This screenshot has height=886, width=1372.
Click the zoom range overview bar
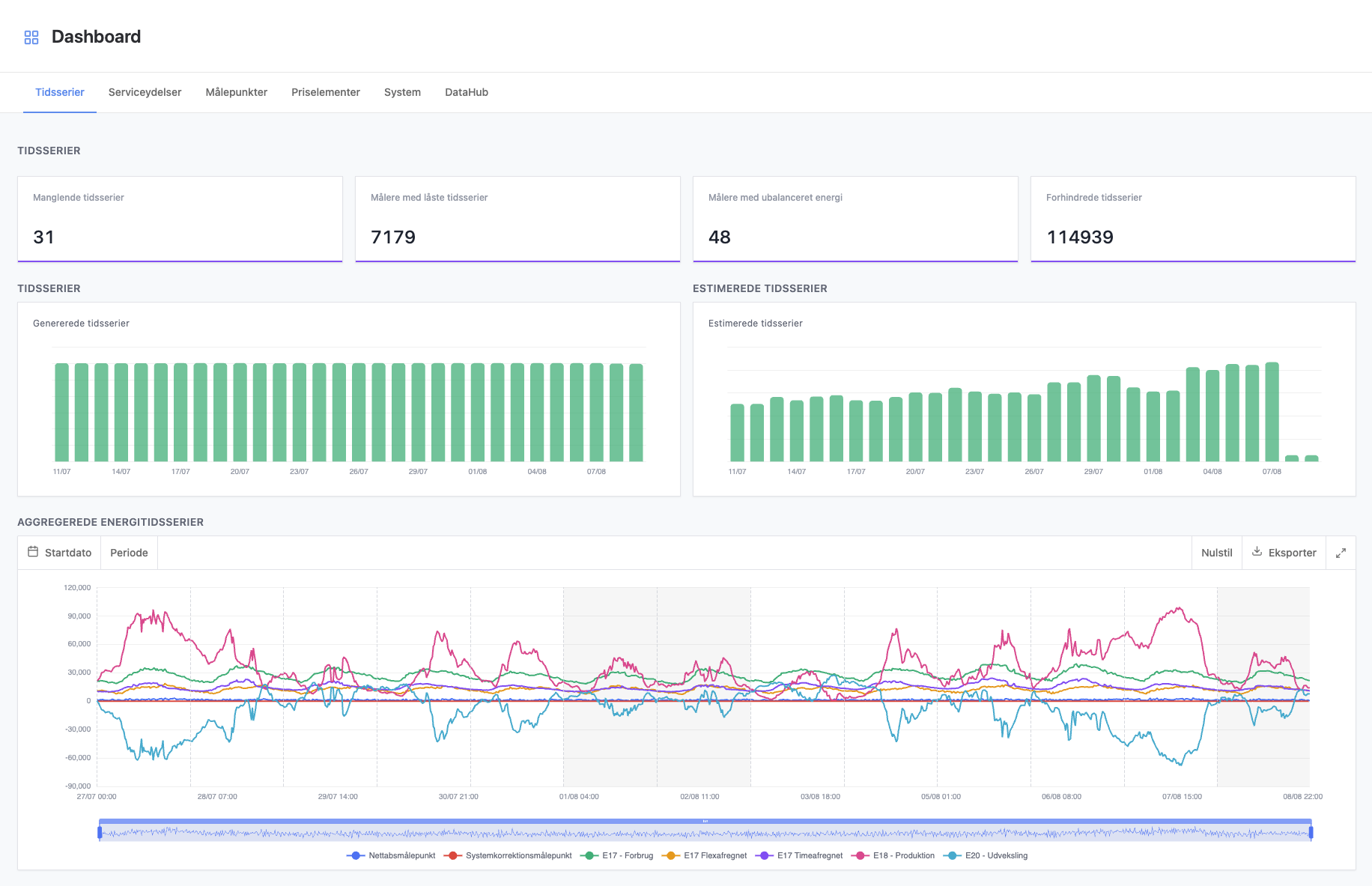pos(705,831)
